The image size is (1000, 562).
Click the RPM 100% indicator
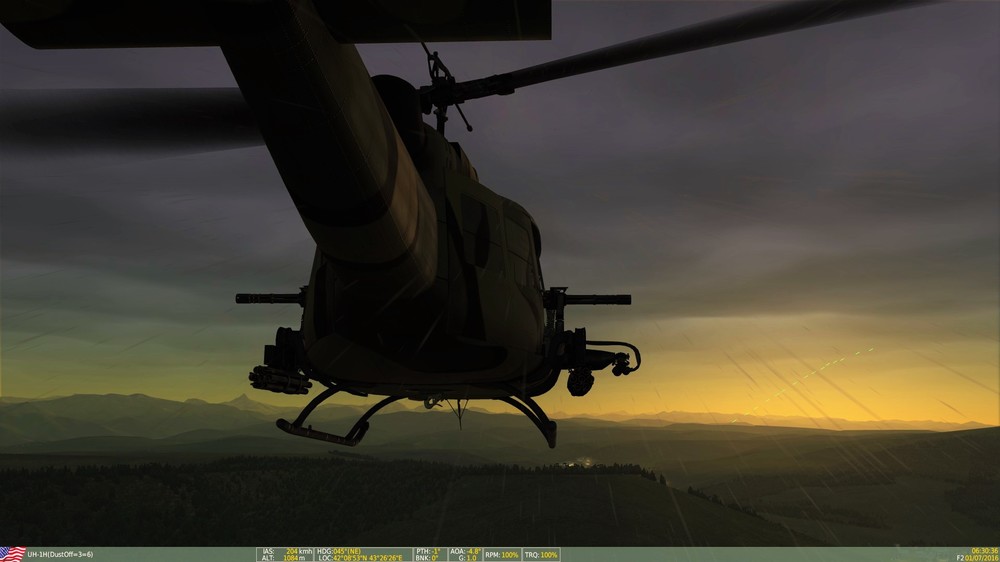pos(502,554)
